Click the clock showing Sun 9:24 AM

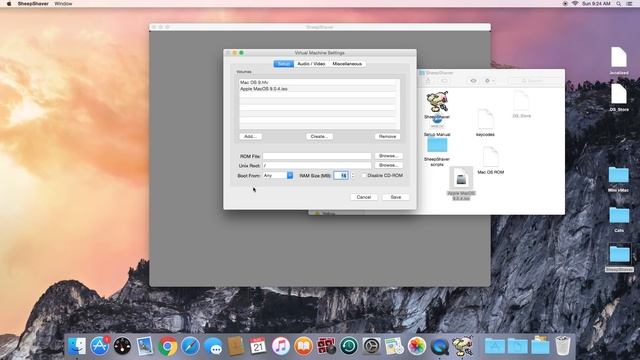(x=596, y=4)
